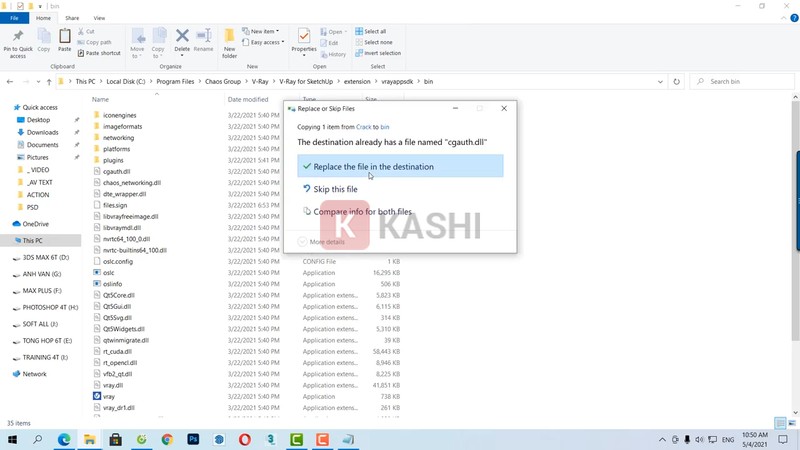
Task: Open Photoshop from the taskbar
Action: [193, 439]
